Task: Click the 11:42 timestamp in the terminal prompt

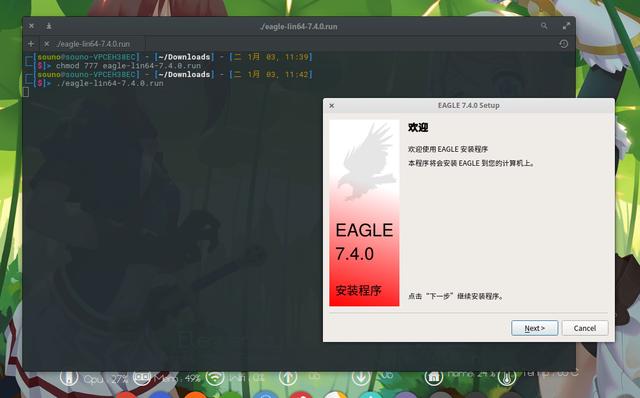Action: pos(296,74)
